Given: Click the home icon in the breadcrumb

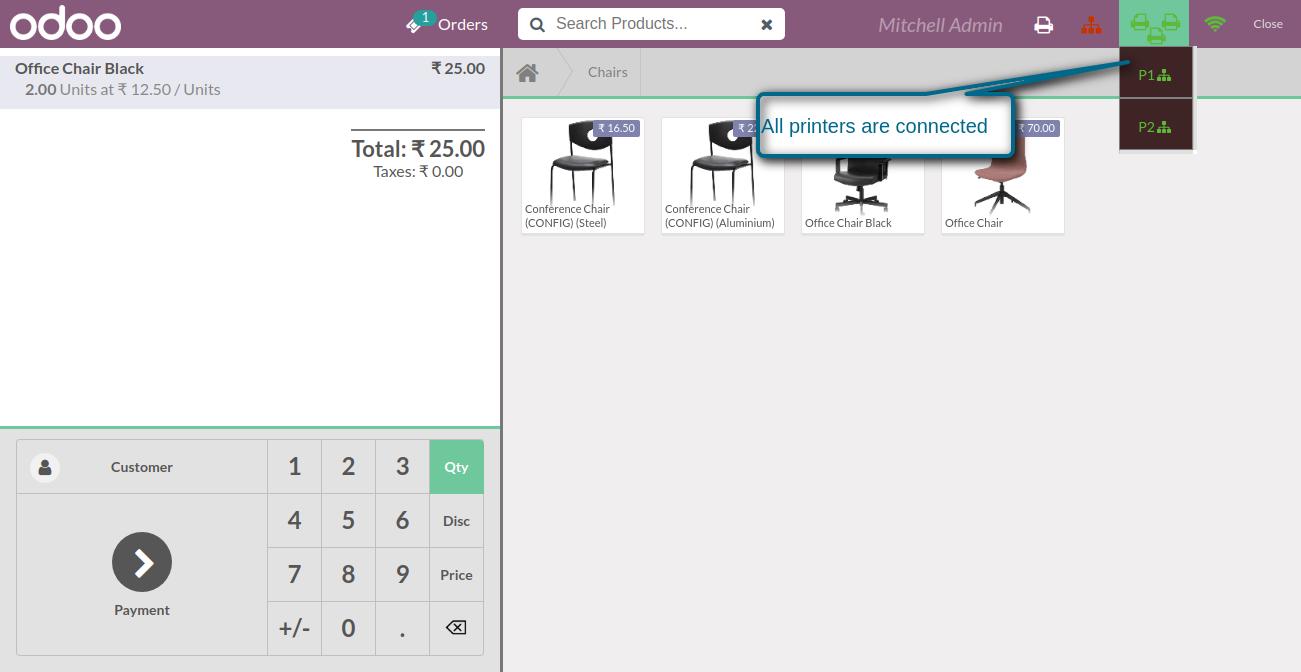Looking at the screenshot, I should (x=527, y=73).
